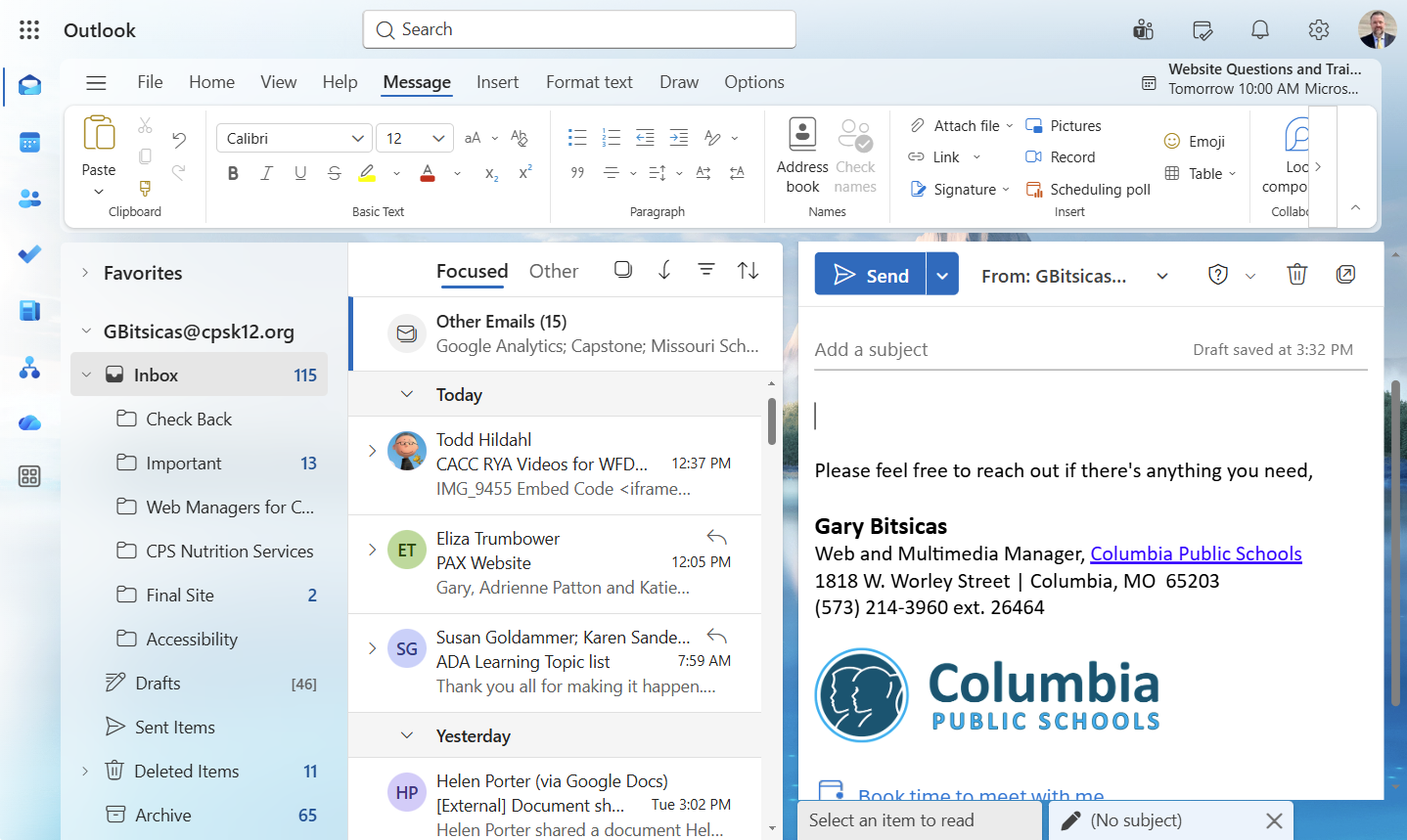Open the app launcher grid icon
1407x840 pixels.
coord(29,30)
